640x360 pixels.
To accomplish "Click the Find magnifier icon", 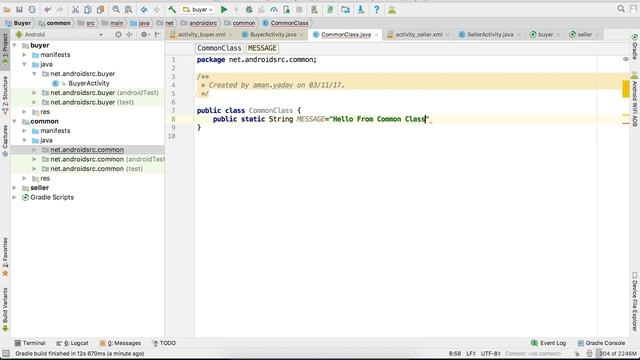I will 116,9.
